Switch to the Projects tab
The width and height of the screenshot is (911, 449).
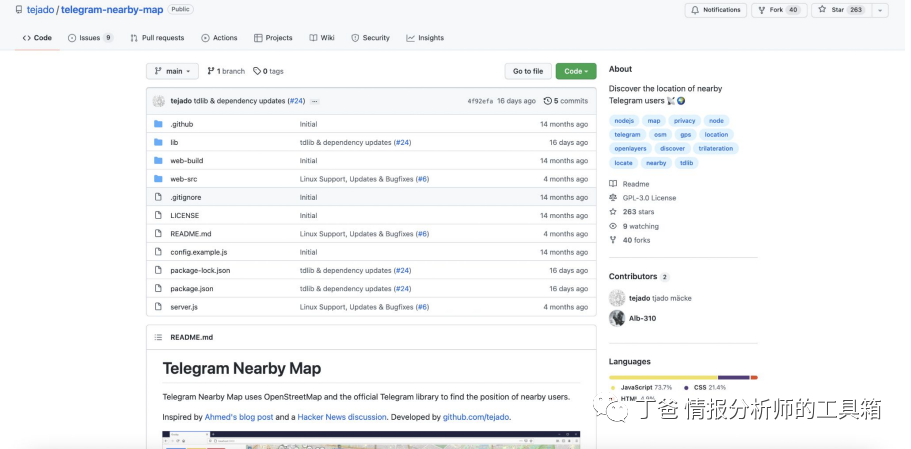tap(273, 38)
